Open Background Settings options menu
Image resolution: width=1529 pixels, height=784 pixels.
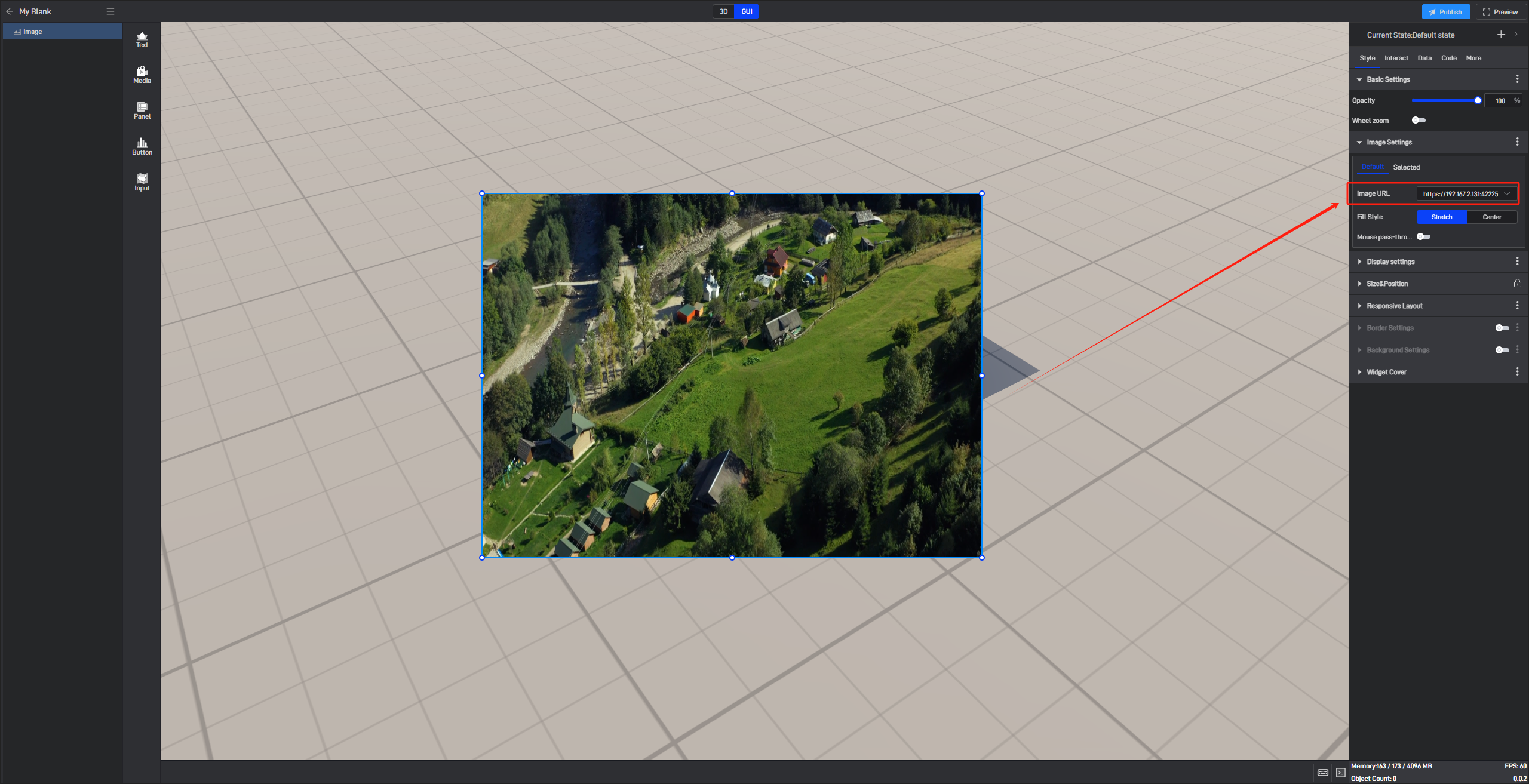click(x=1517, y=350)
